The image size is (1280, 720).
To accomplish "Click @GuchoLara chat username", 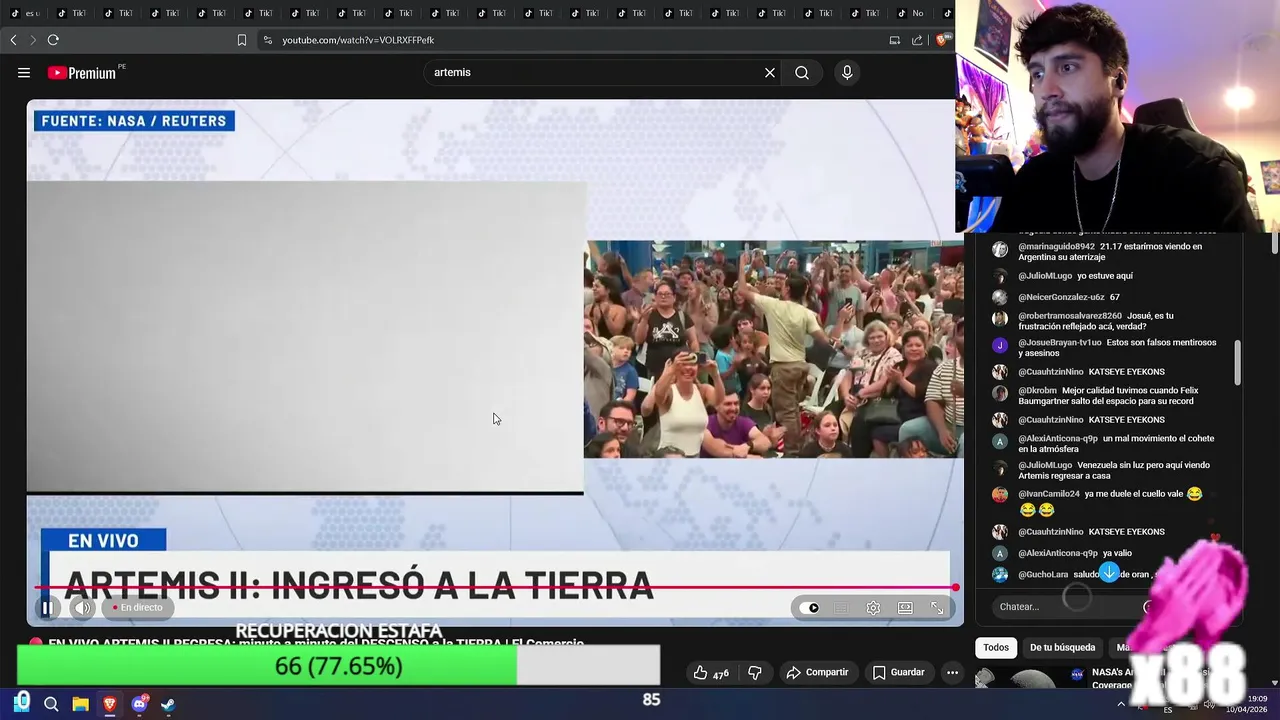I will coord(1043,575).
